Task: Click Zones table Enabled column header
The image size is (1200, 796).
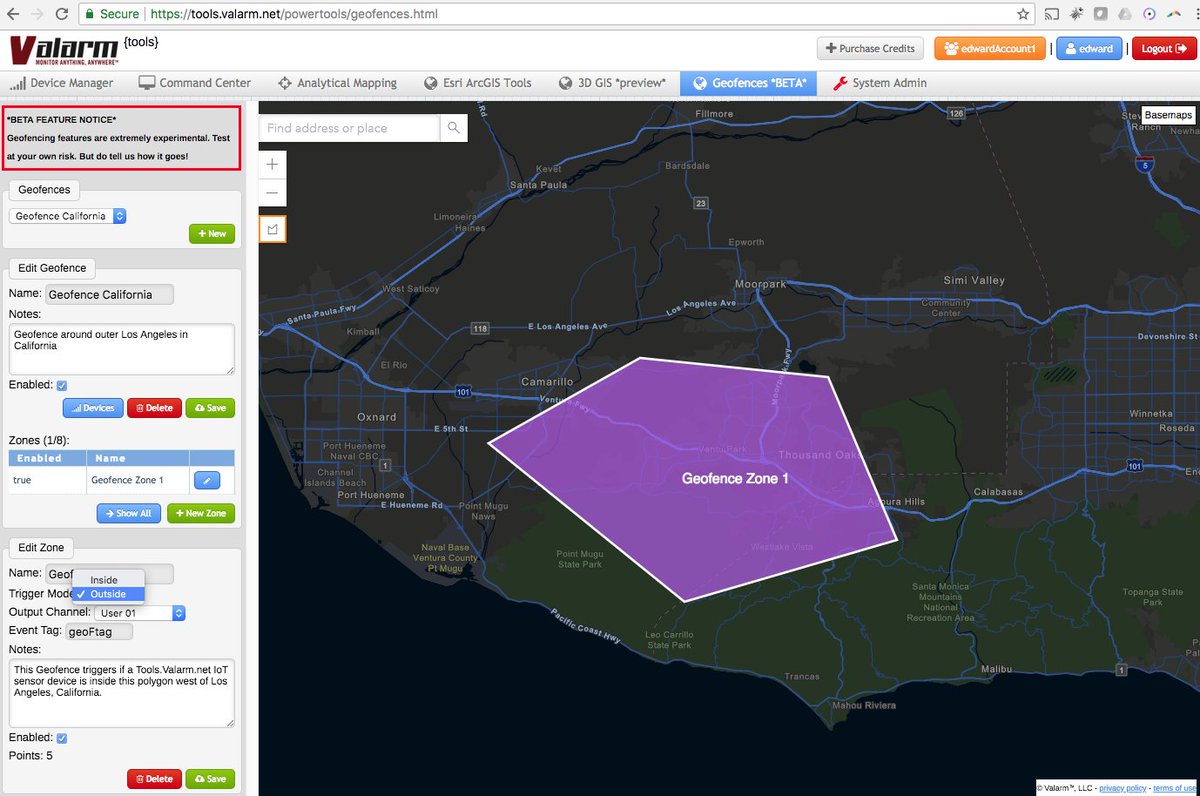Action: (48, 458)
